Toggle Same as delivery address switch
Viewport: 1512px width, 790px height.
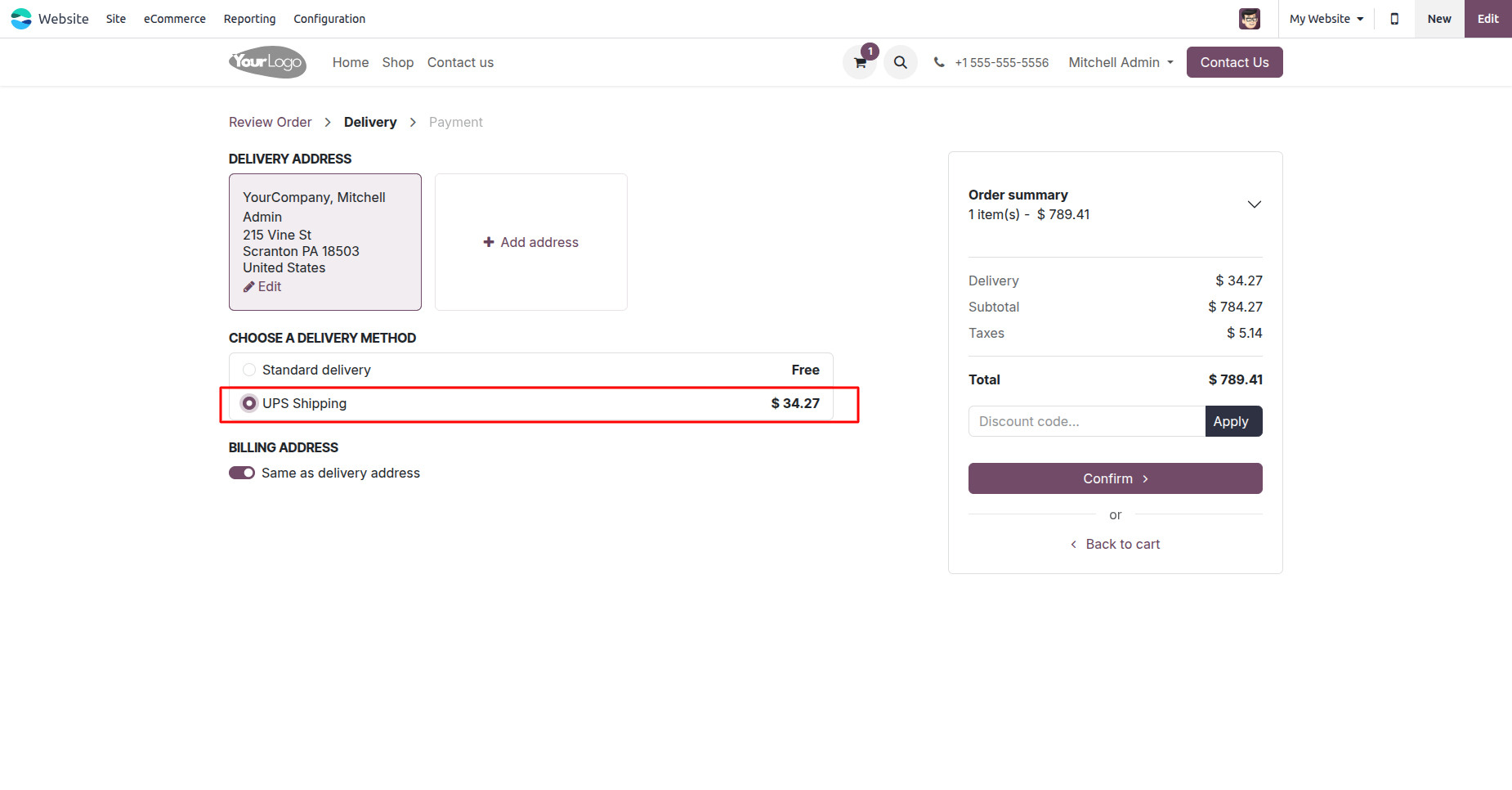(x=242, y=474)
